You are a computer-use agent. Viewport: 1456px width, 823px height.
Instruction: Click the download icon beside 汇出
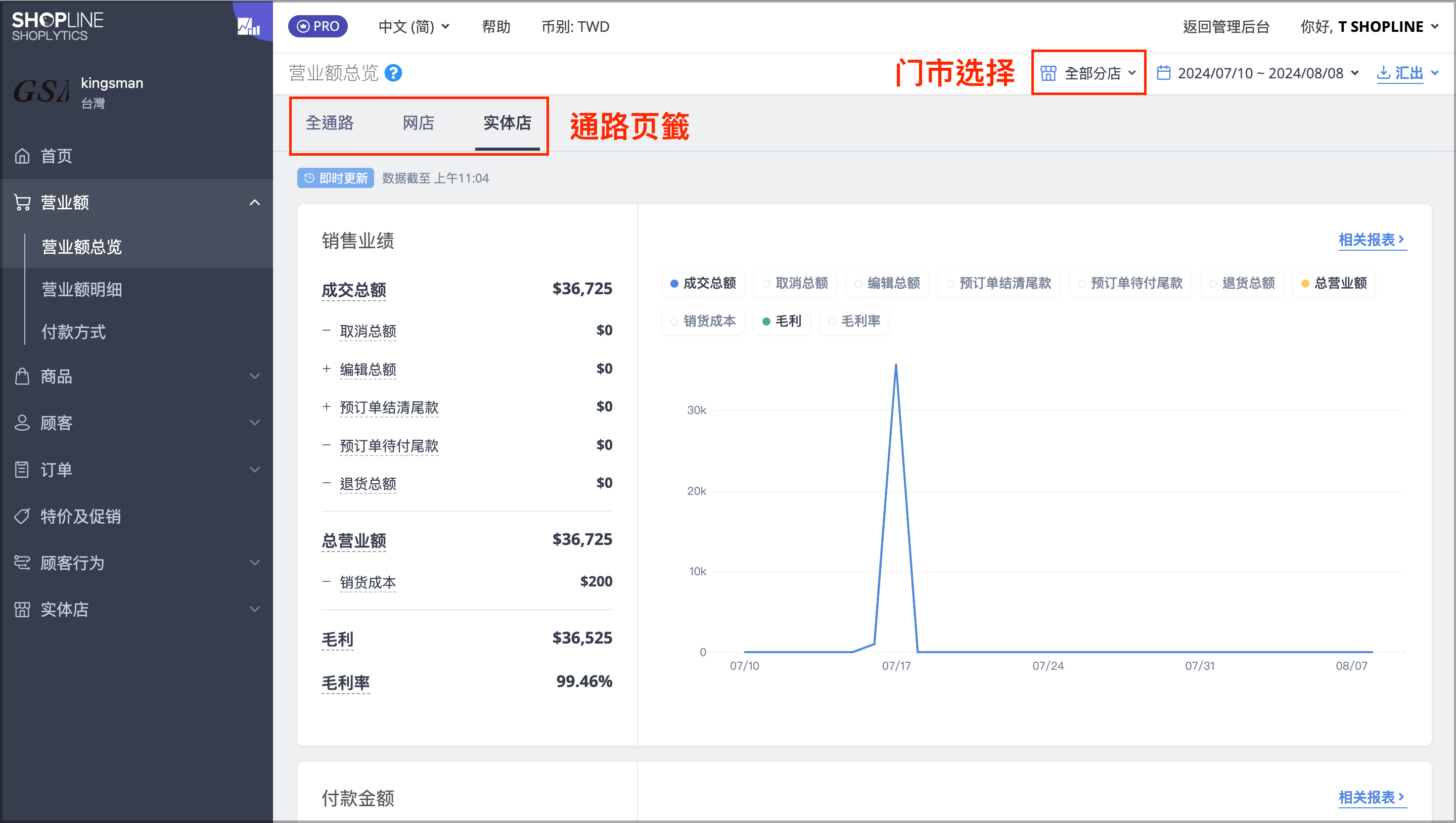(1383, 72)
